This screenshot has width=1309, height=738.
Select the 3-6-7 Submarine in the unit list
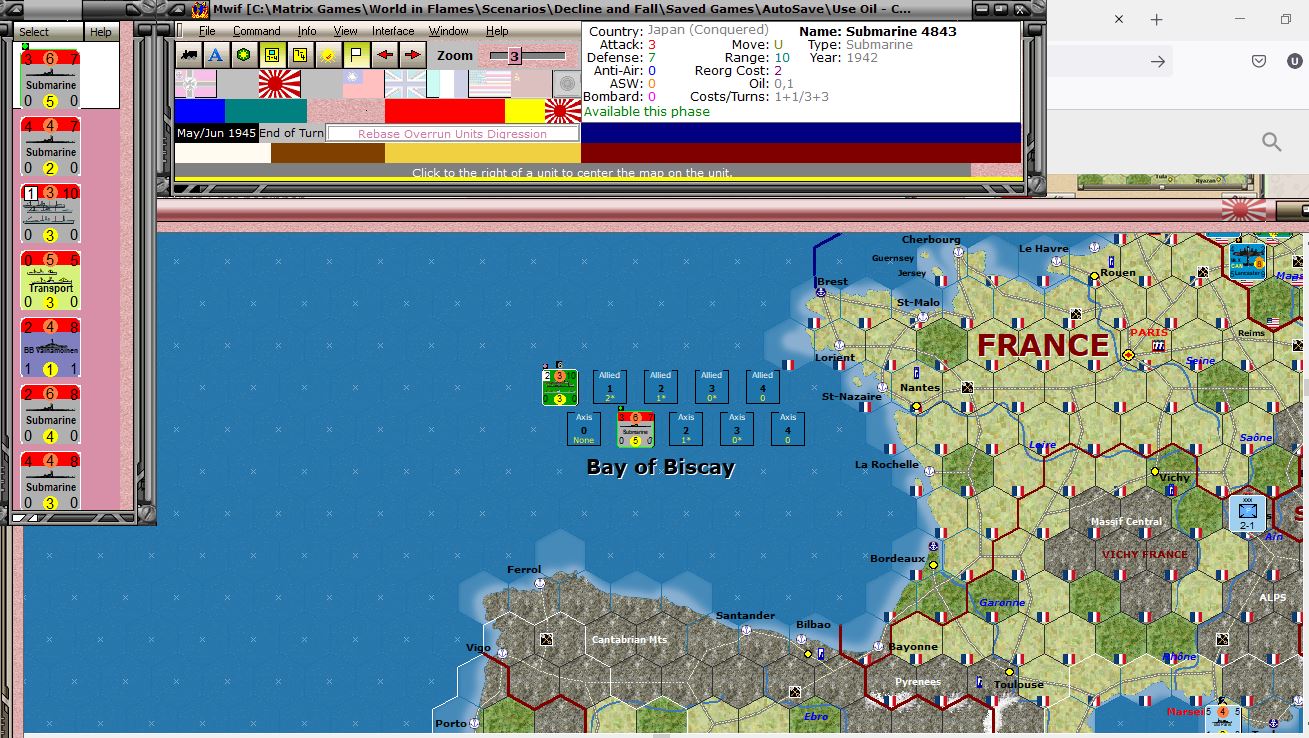point(51,79)
